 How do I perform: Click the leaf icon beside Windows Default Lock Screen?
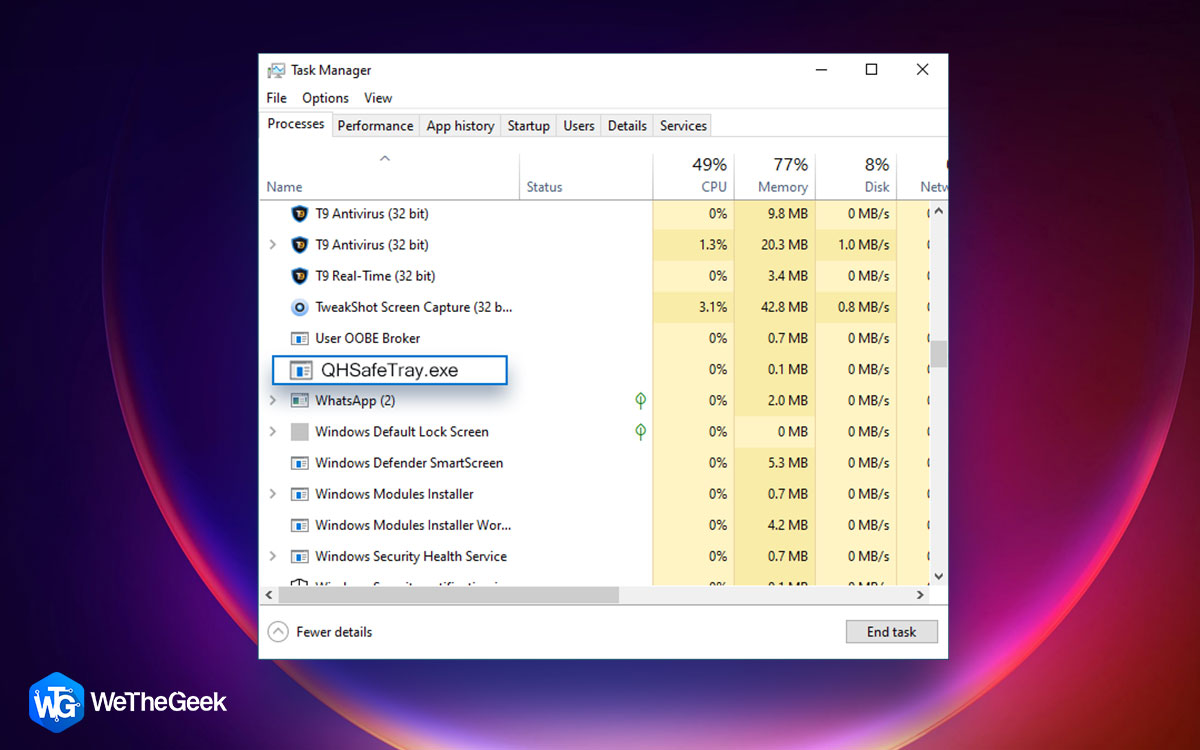pos(641,432)
